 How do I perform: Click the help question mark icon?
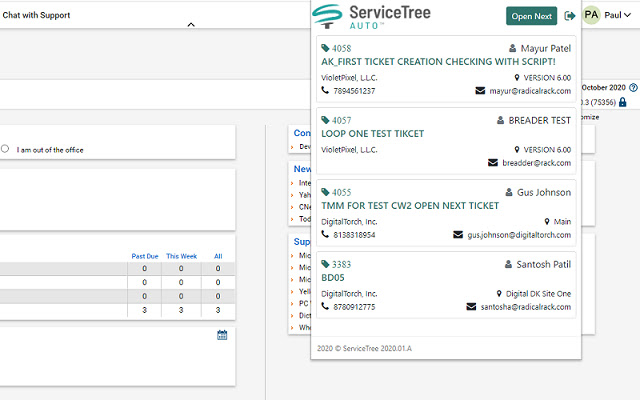[633, 87]
